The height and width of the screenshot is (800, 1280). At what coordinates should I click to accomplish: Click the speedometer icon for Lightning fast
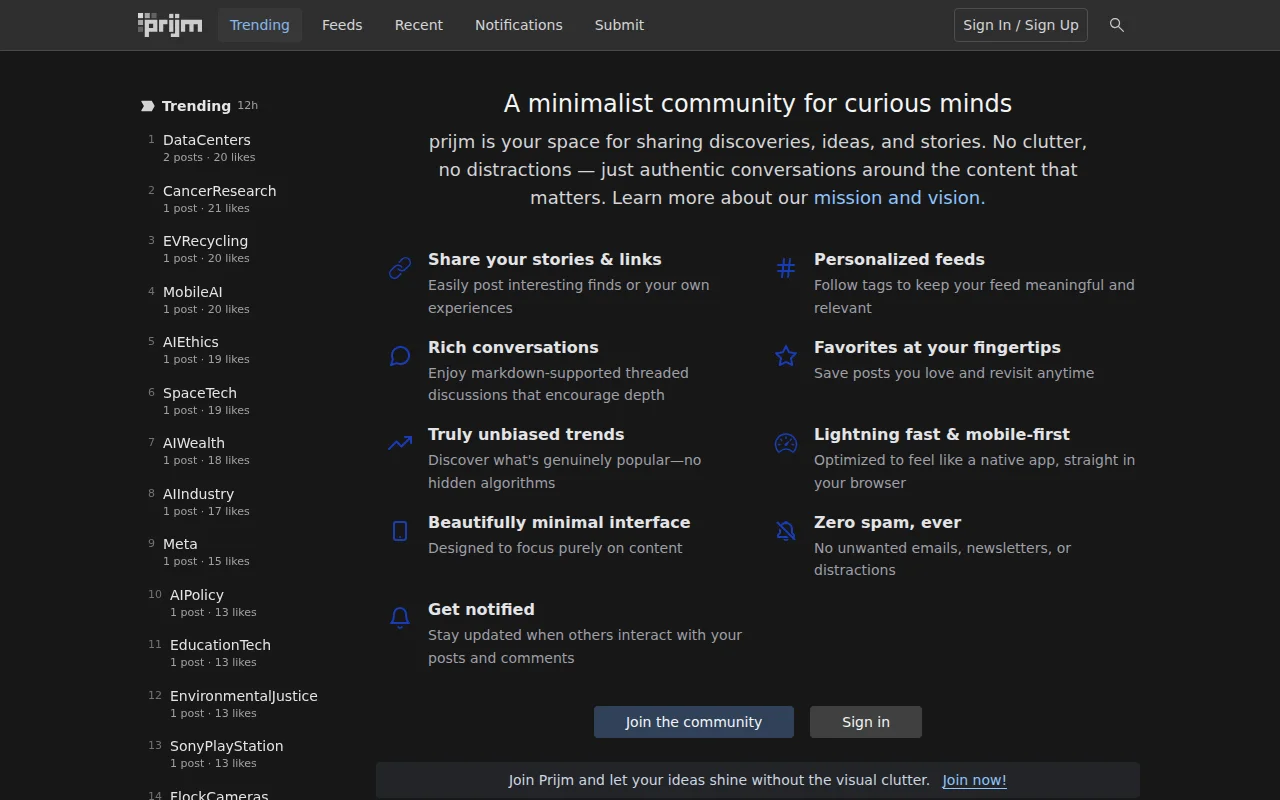[x=786, y=443]
